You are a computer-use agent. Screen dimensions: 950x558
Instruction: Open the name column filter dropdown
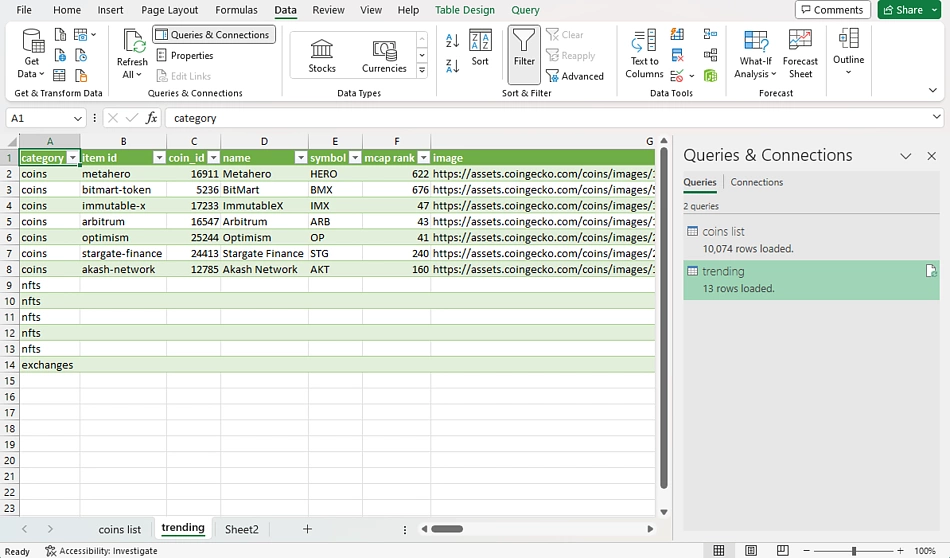(301, 158)
